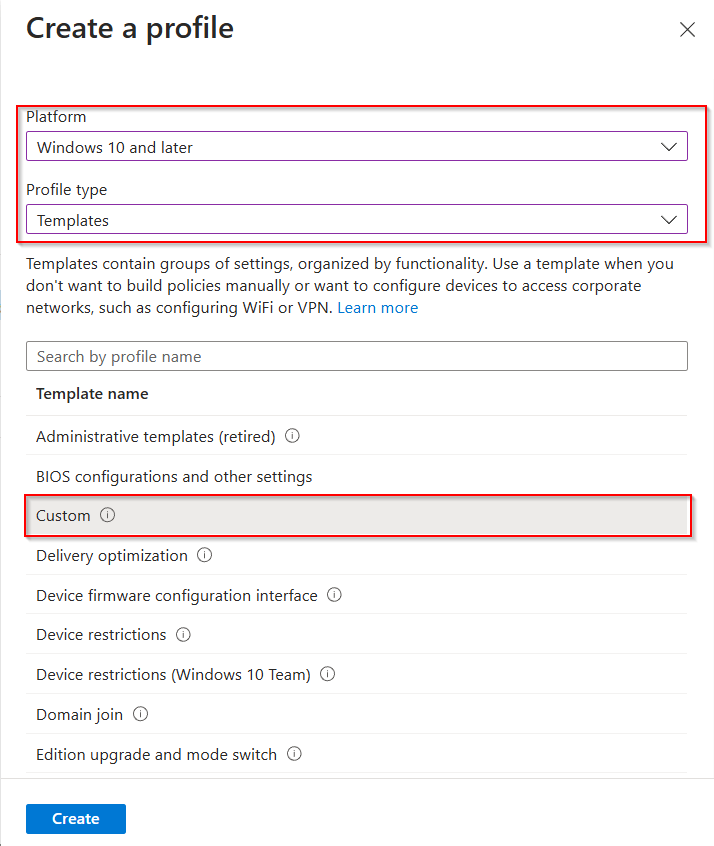
Task: Show info for Edition upgrade and mode switch
Action: click(x=294, y=754)
